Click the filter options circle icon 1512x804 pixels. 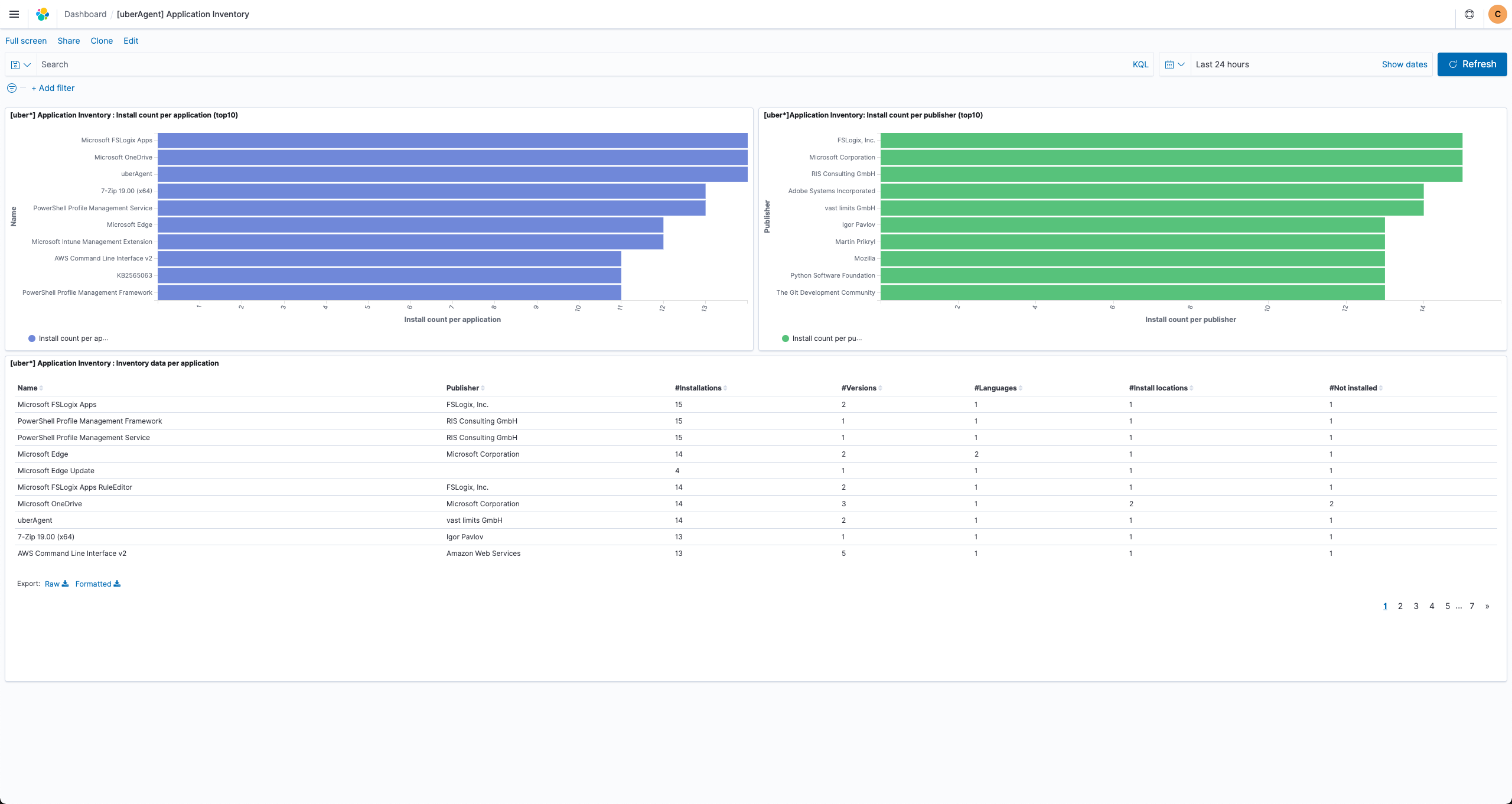(x=11, y=88)
